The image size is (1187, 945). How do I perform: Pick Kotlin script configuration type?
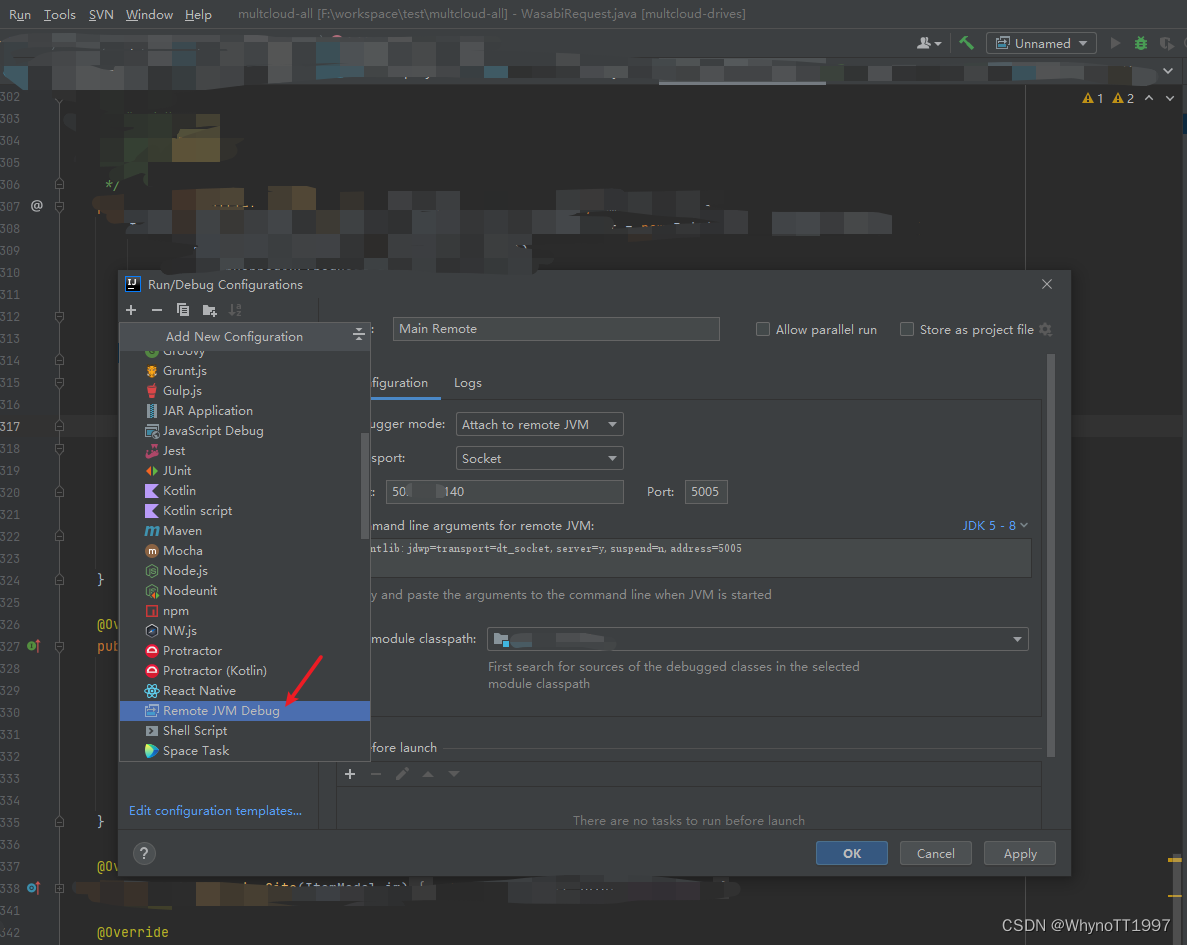coord(245,510)
